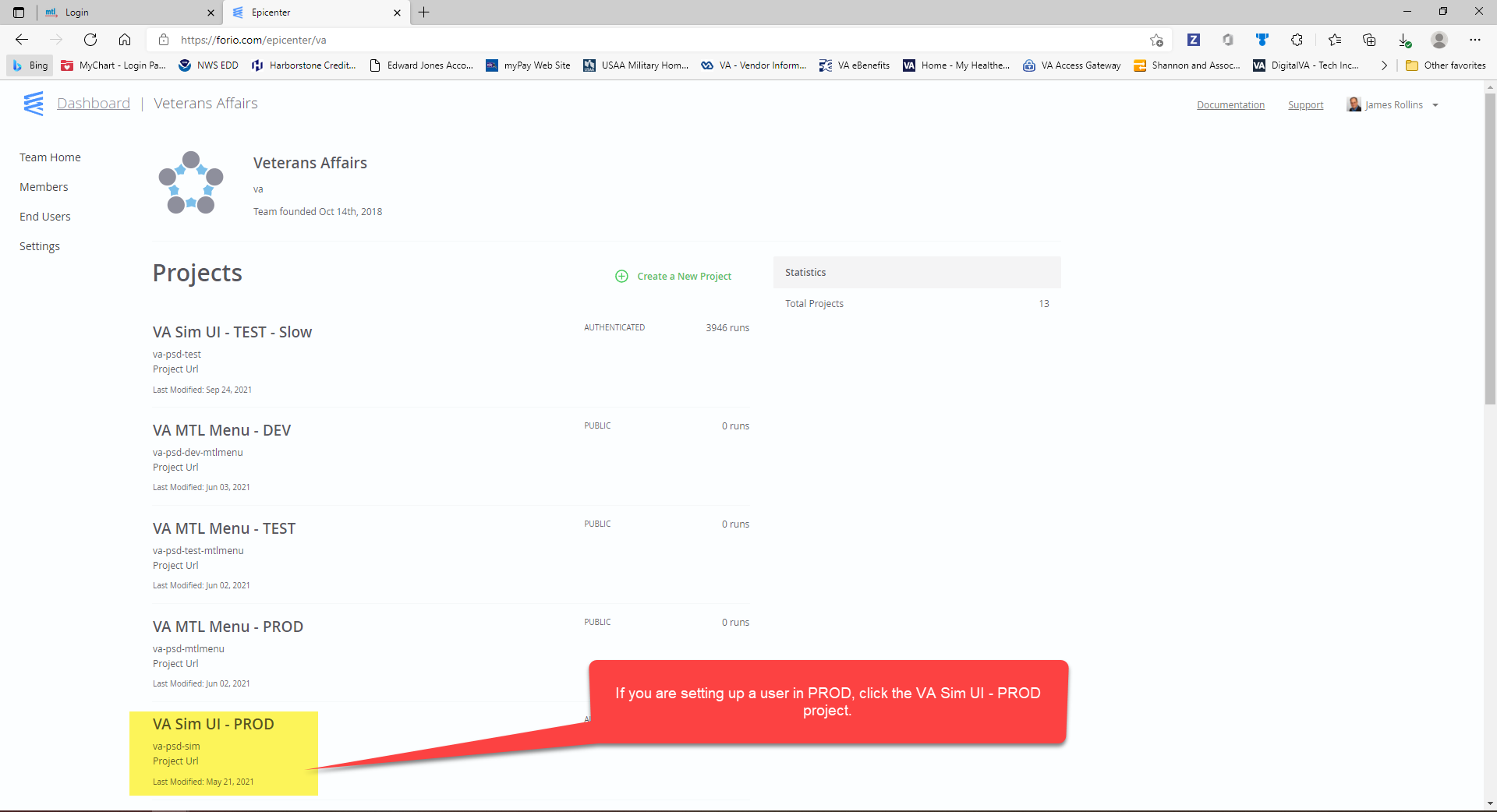1497x812 pixels.
Task: Switch to the Login tab
Action: click(129, 12)
